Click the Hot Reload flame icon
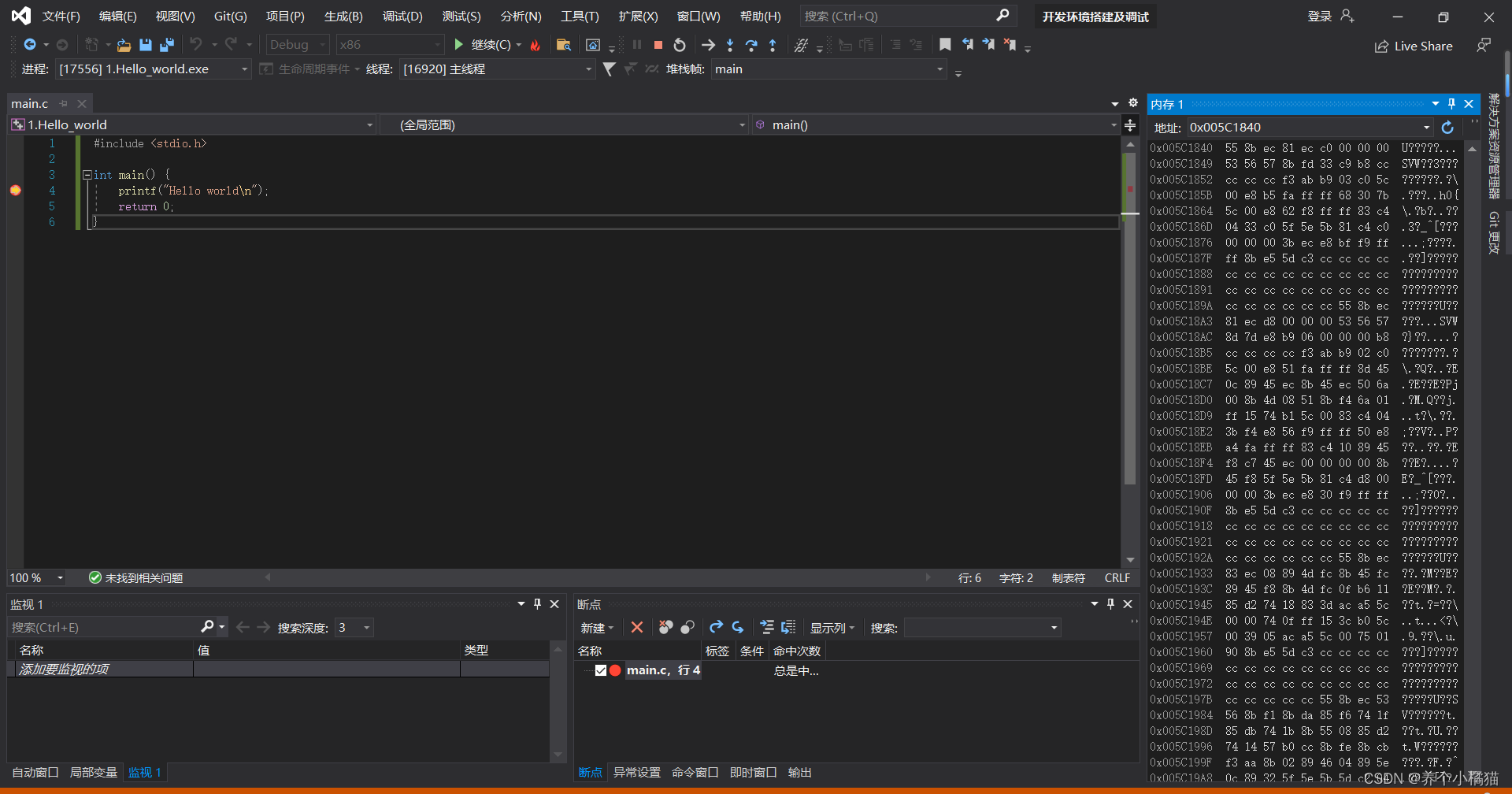The image size is (1512, 794). coord(535,45)
